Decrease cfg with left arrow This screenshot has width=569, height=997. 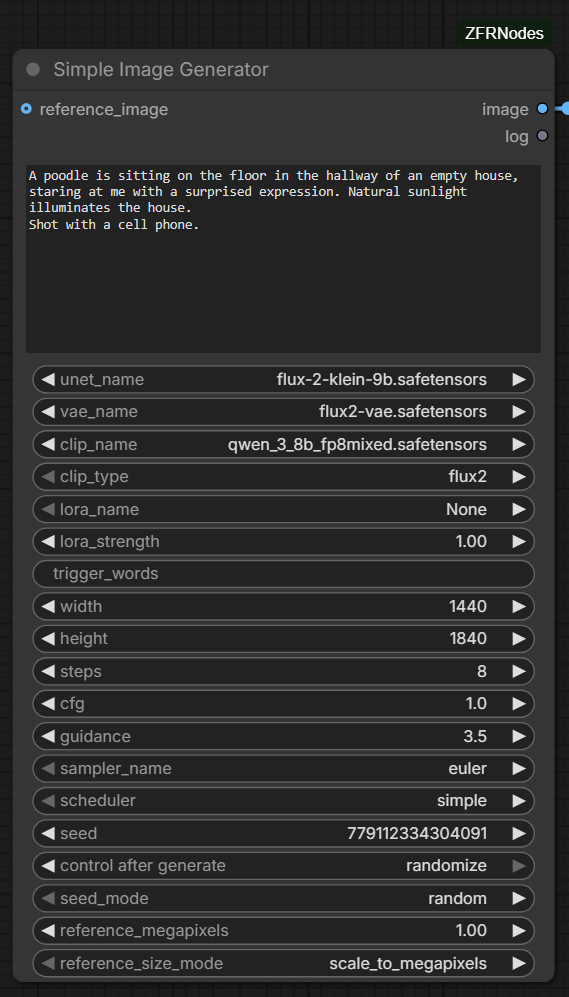[x=48, y=704]
